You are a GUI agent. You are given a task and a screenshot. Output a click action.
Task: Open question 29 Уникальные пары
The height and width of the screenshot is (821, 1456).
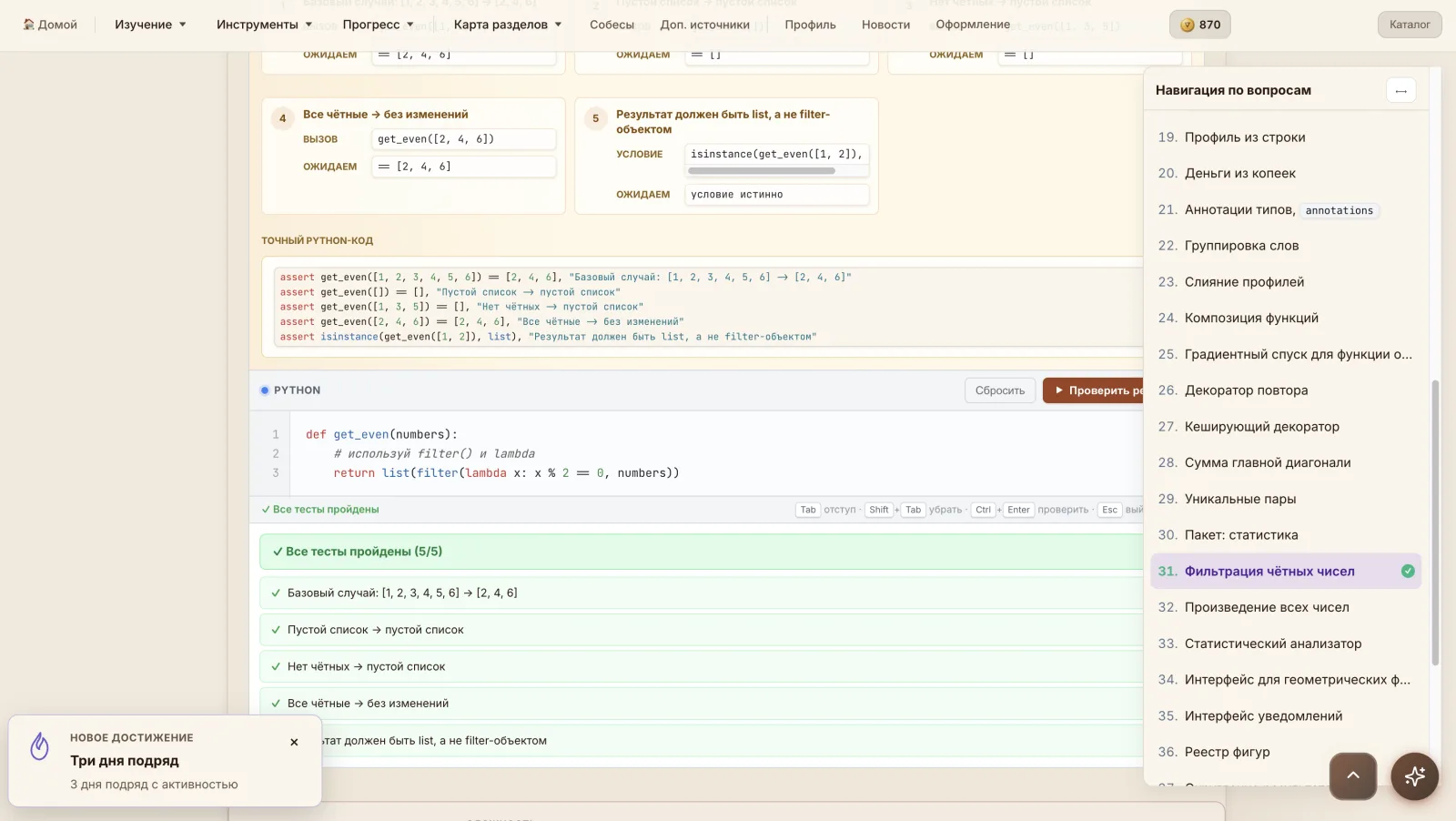coord(1285,499)
